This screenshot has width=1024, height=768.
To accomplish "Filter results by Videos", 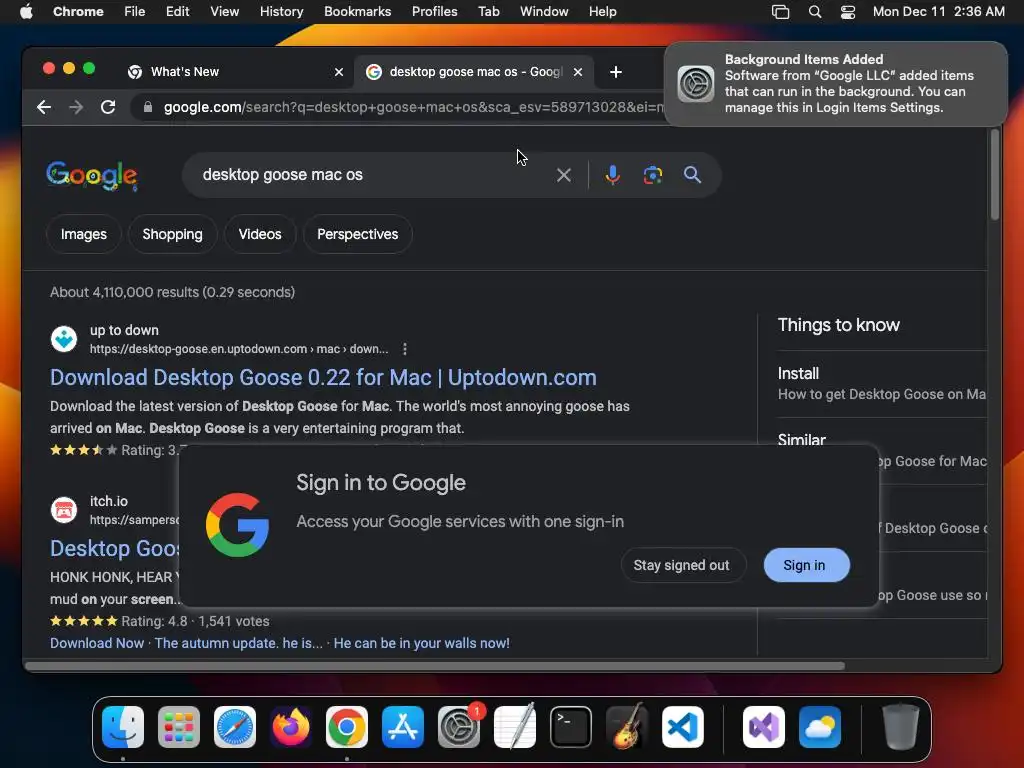I will click(x=260, y=234).
